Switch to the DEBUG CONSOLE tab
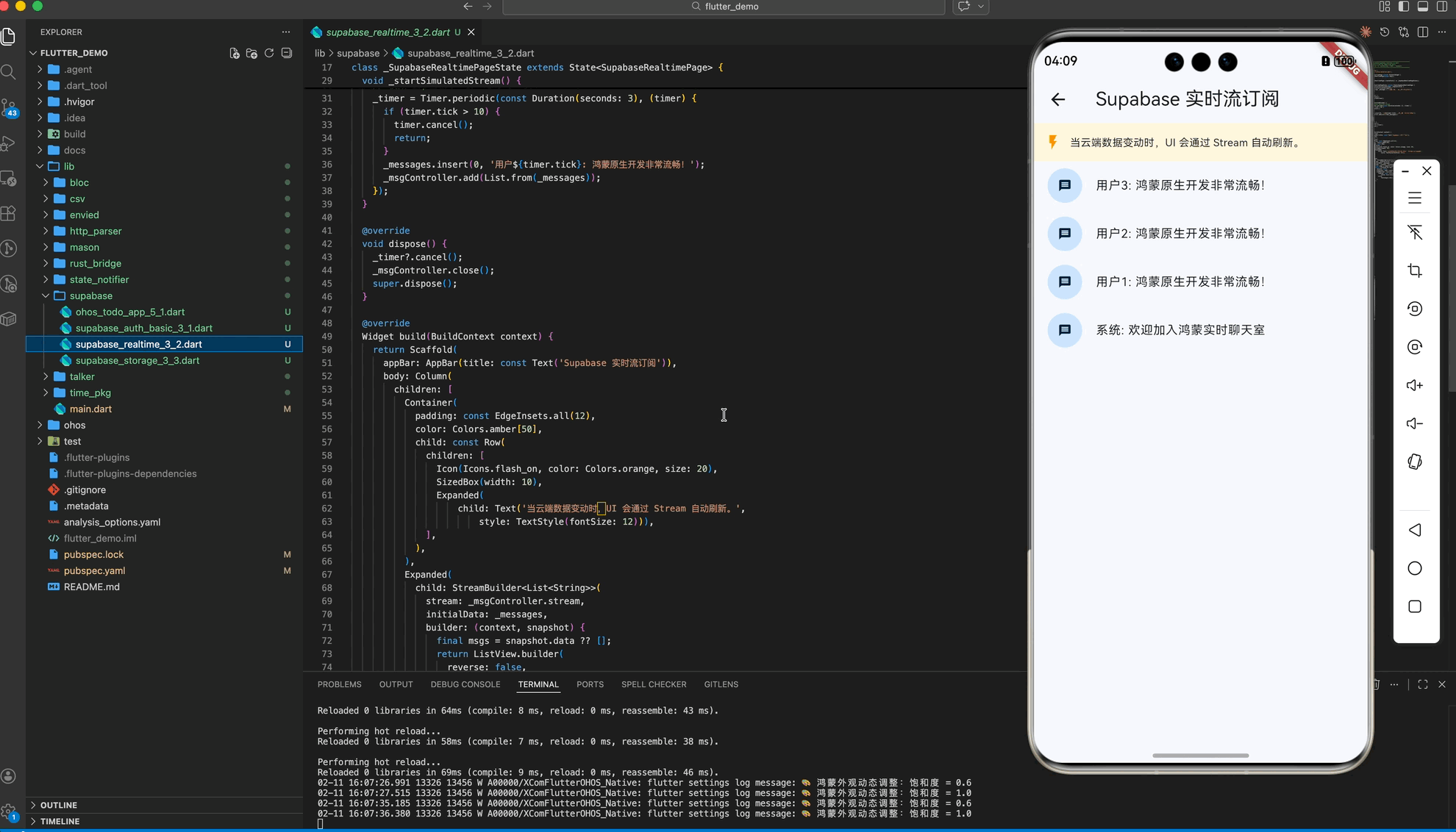 [x=465, y=684]
